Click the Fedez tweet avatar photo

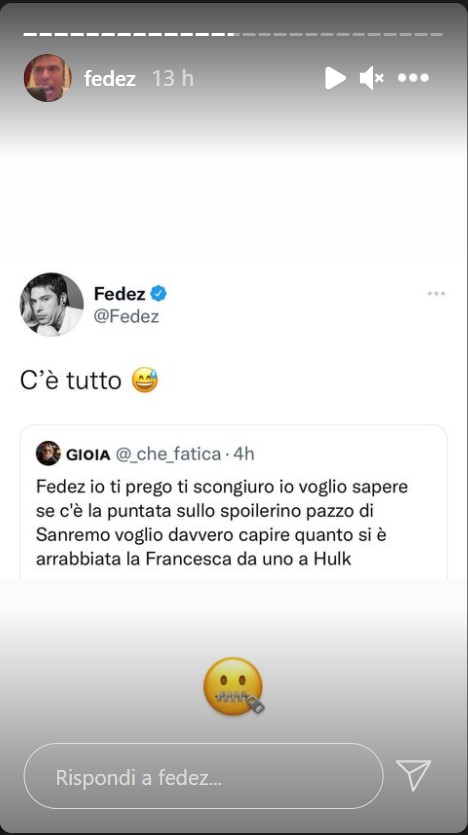tap(52, 304)
